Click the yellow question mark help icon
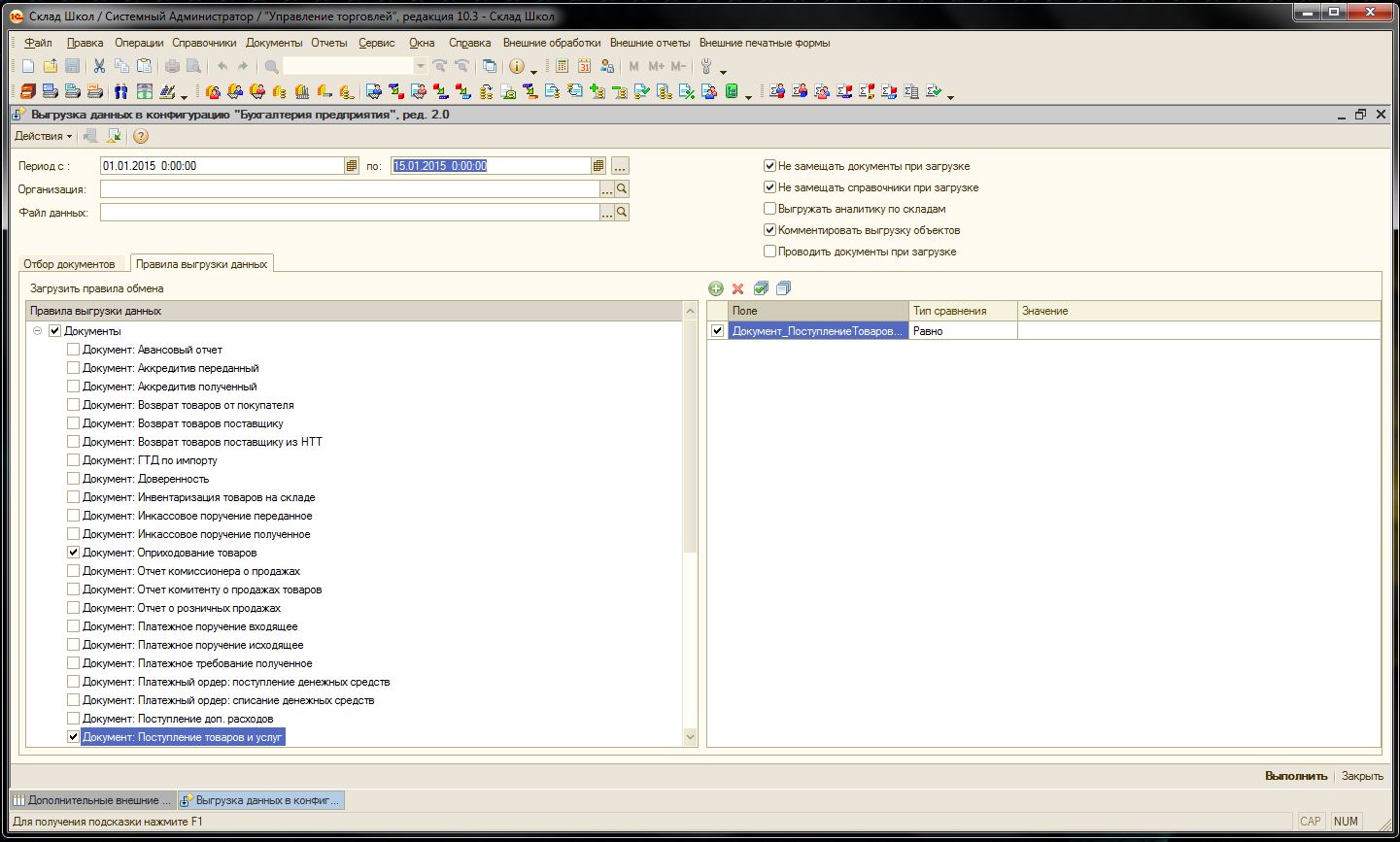Viewport: 1400px width, 842px height. pyautogui.click(x=141, y=136)
